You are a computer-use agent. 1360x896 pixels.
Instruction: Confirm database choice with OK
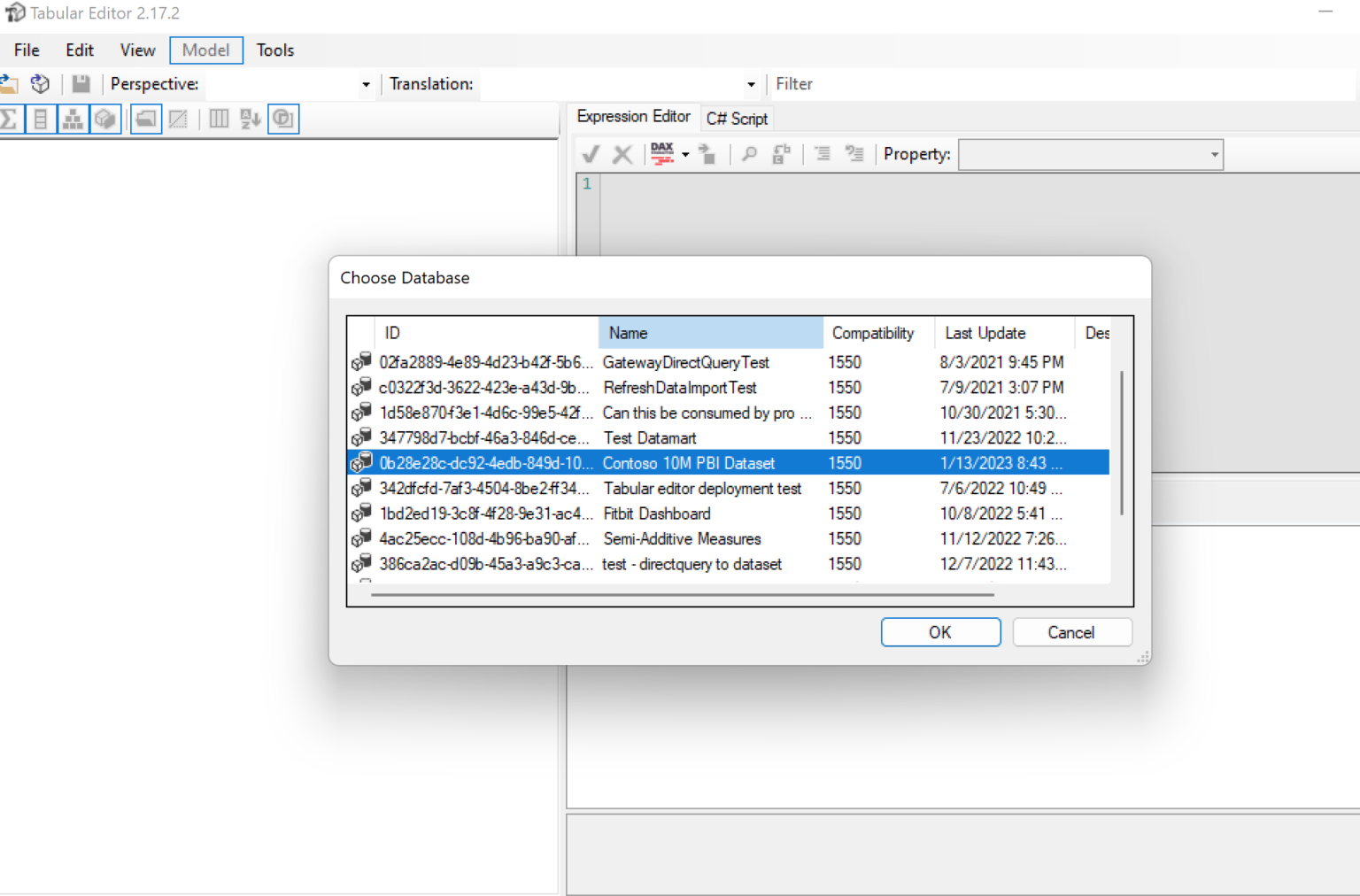[940, 631]
